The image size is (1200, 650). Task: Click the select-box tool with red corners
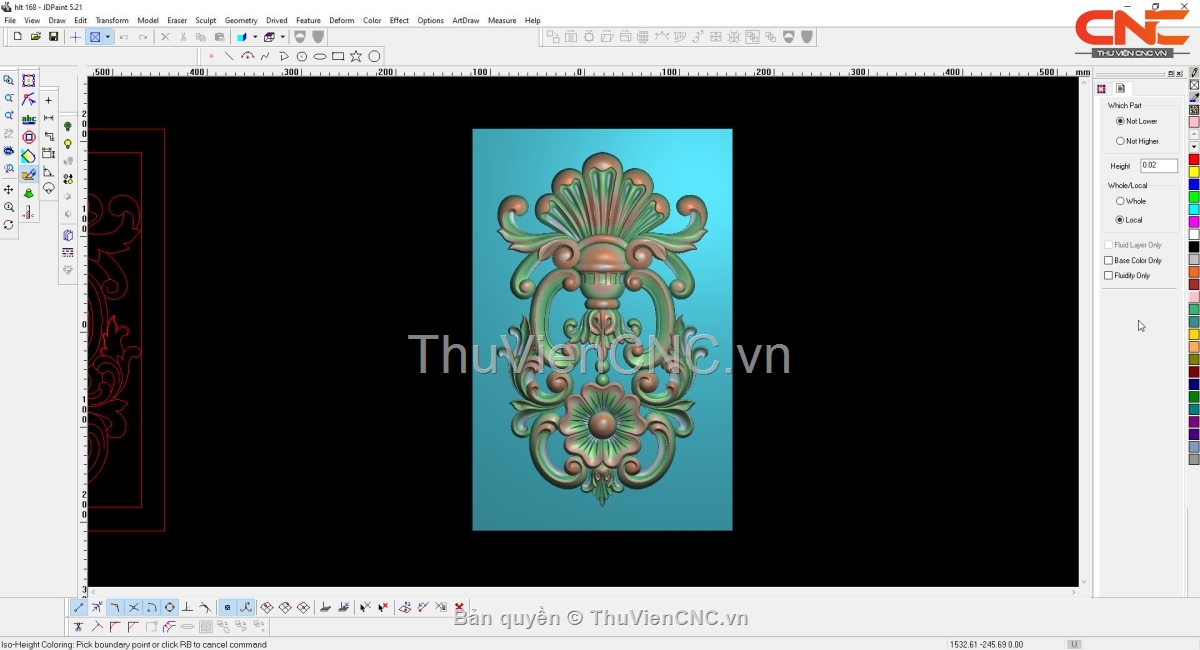pos(29,81)
